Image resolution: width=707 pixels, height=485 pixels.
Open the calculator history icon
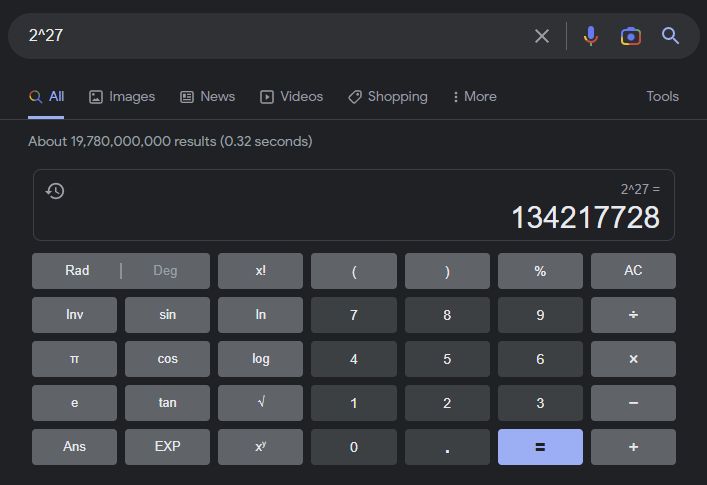click(x=56, y=191)
